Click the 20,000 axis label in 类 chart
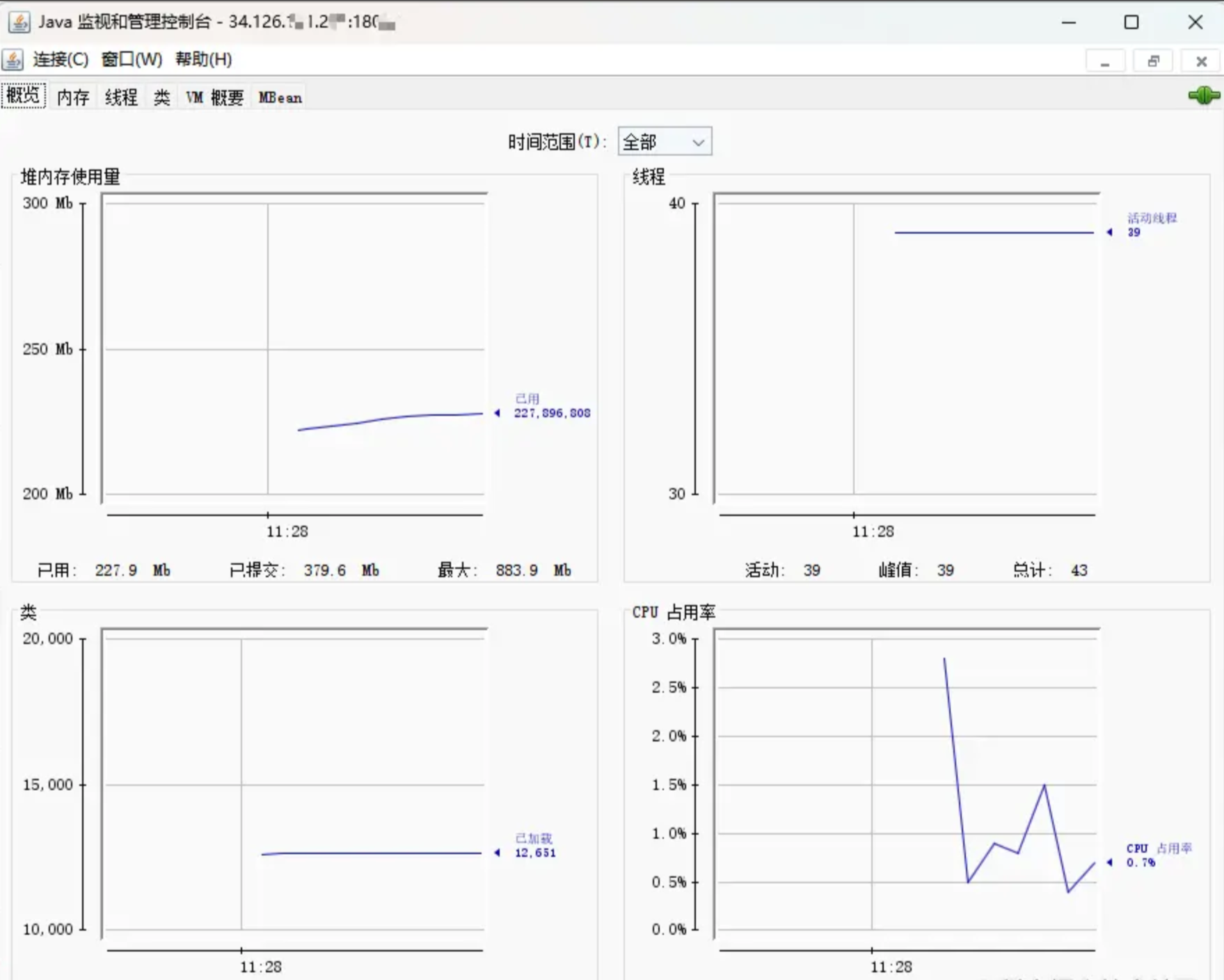This screenshot has height=980, width=1224. 47,638
